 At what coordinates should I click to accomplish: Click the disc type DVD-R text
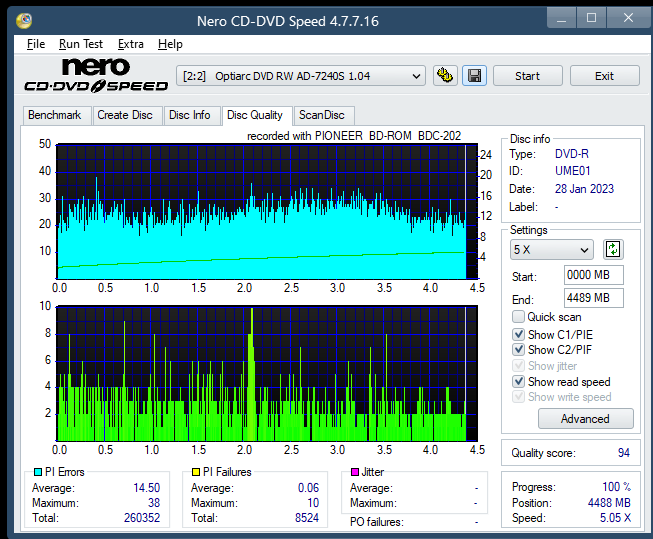[572, 154]
